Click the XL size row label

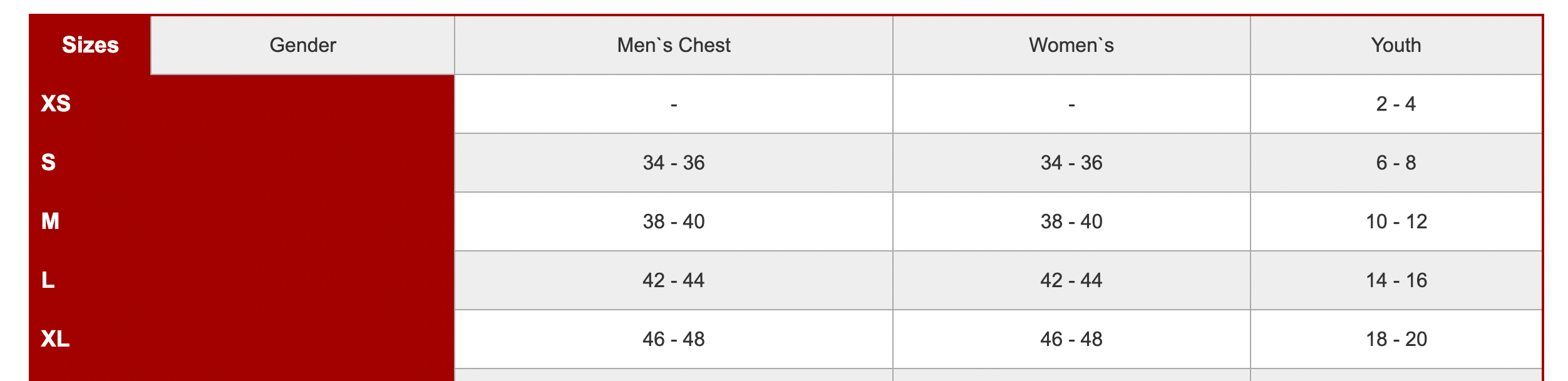pyautogui.click(x=55, y=339)
